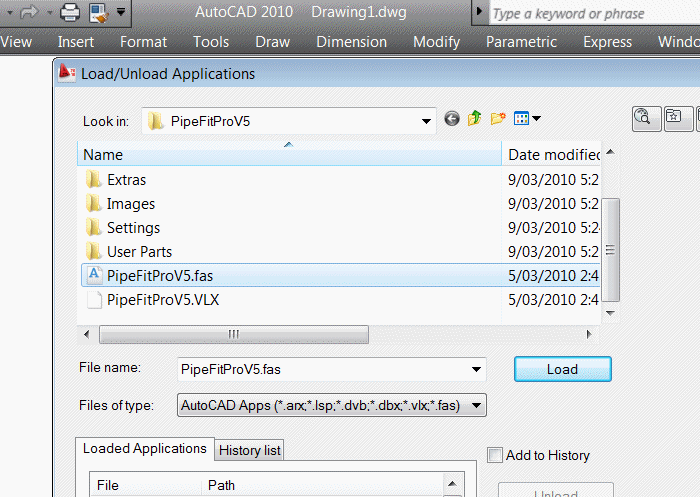Click the Path column header in loaded list
This screenshot has width=700, height=497.
(x=321, y=485)
